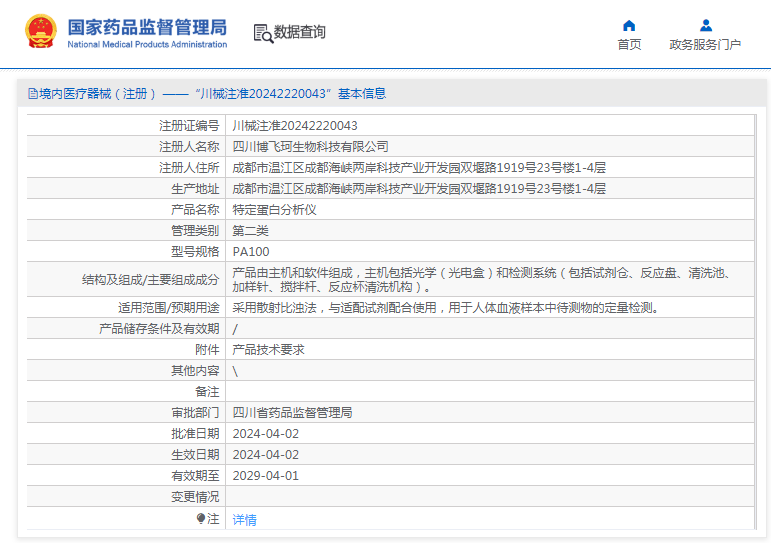The width and height of the screenshot is (771, 543).
Task: Click management category value 第二类
Action: (x=250, y=231)
